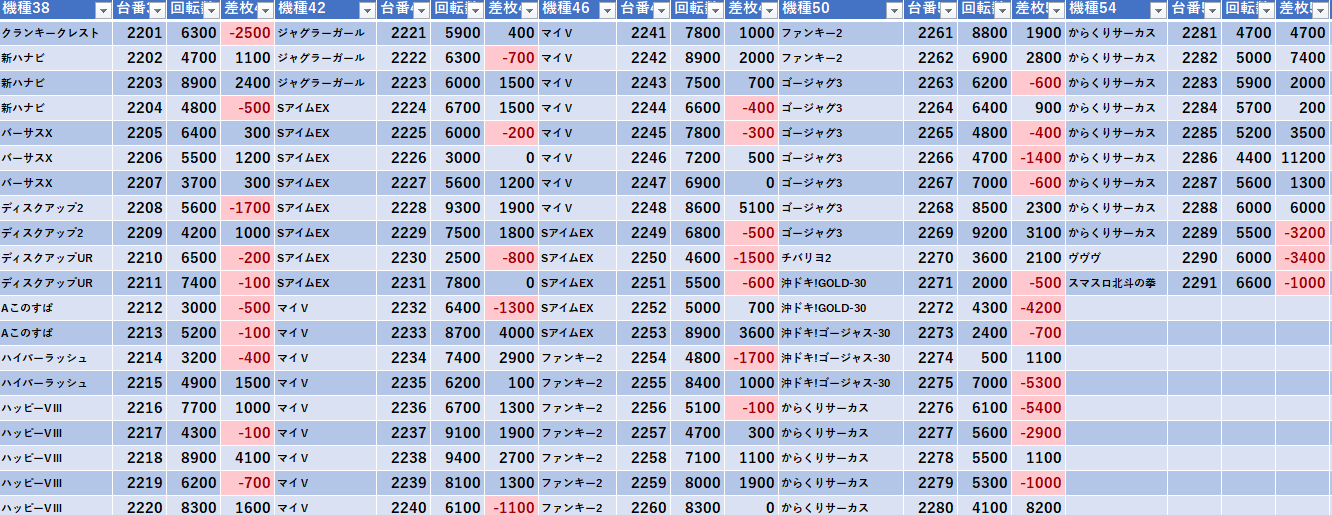
Task: Select ハイパーラッシュ cell in row 2215
Action: pyautogui.click(x=56, y=383)
